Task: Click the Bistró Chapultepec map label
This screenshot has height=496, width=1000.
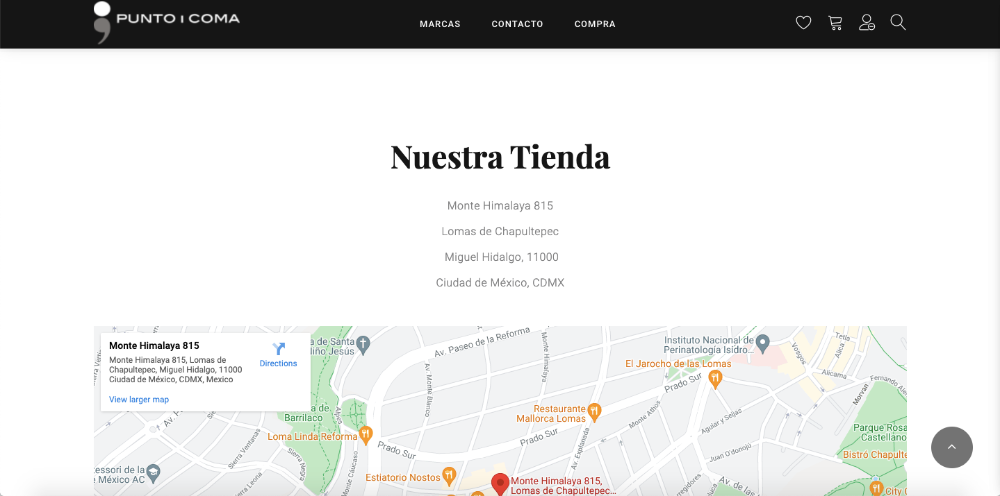Action: click(x=876, y=455)
